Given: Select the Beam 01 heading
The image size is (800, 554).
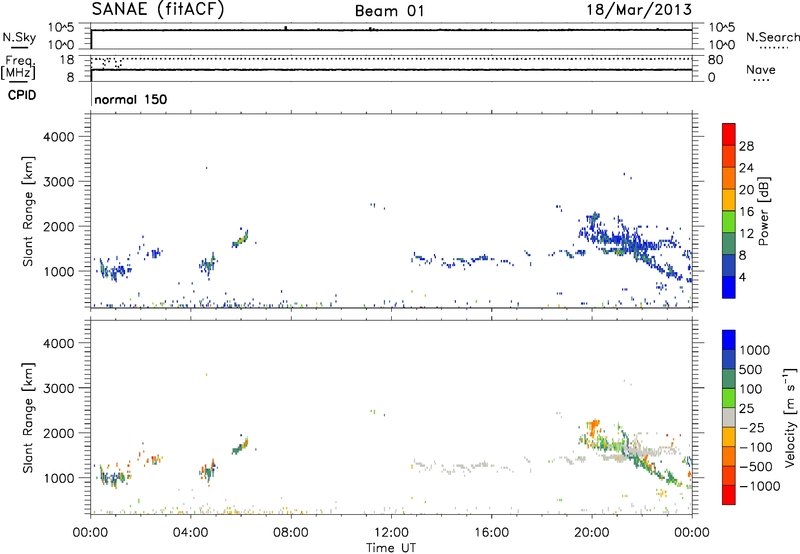Looking at the screenshot, I should click(389, 11).
